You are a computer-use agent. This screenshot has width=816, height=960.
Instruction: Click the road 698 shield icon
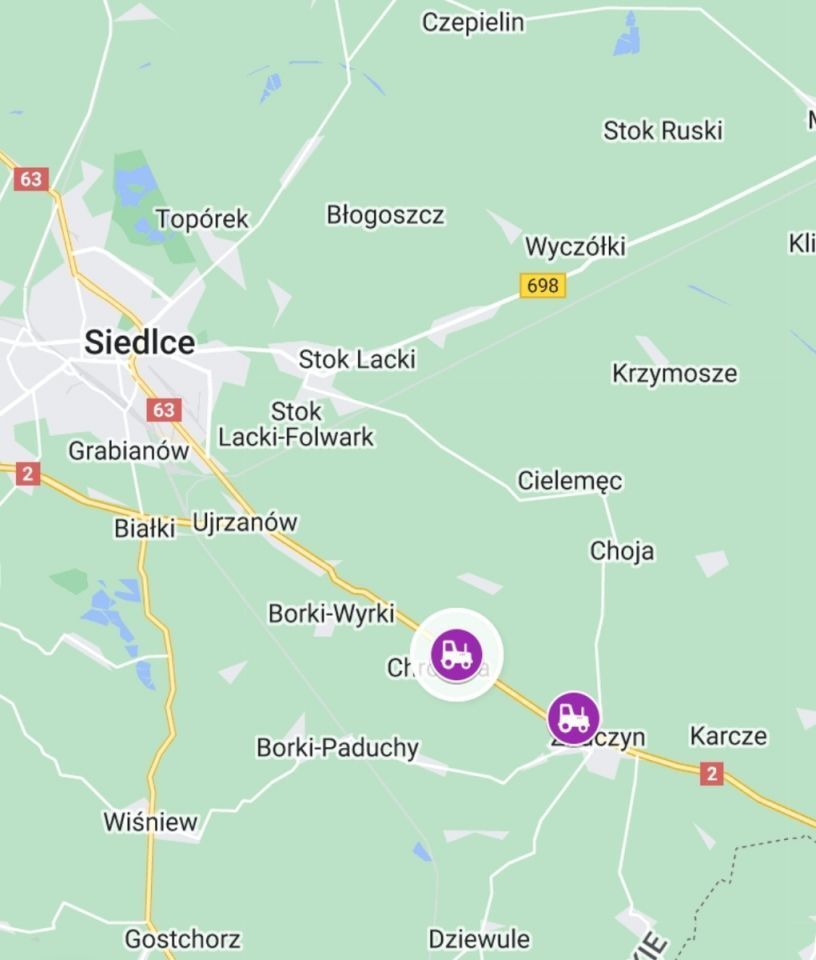click(x=543, y=285)
